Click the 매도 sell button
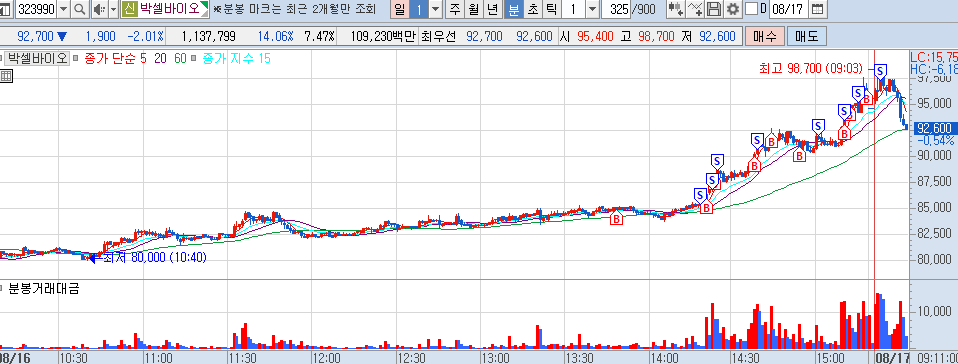 (x=806, y=36)
